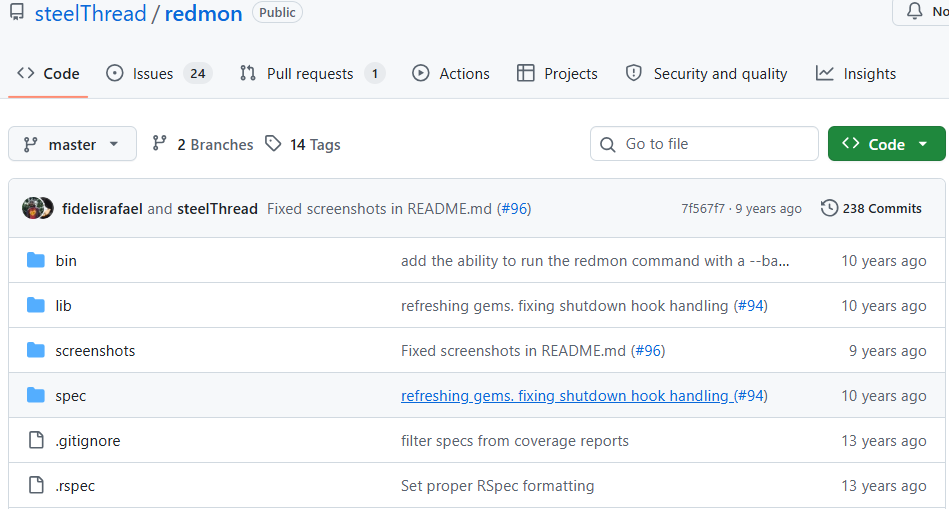This screenshot has height=509, width=949.
Task: Click 13 years ago in the .gitignore row
Action: [884, 441]
